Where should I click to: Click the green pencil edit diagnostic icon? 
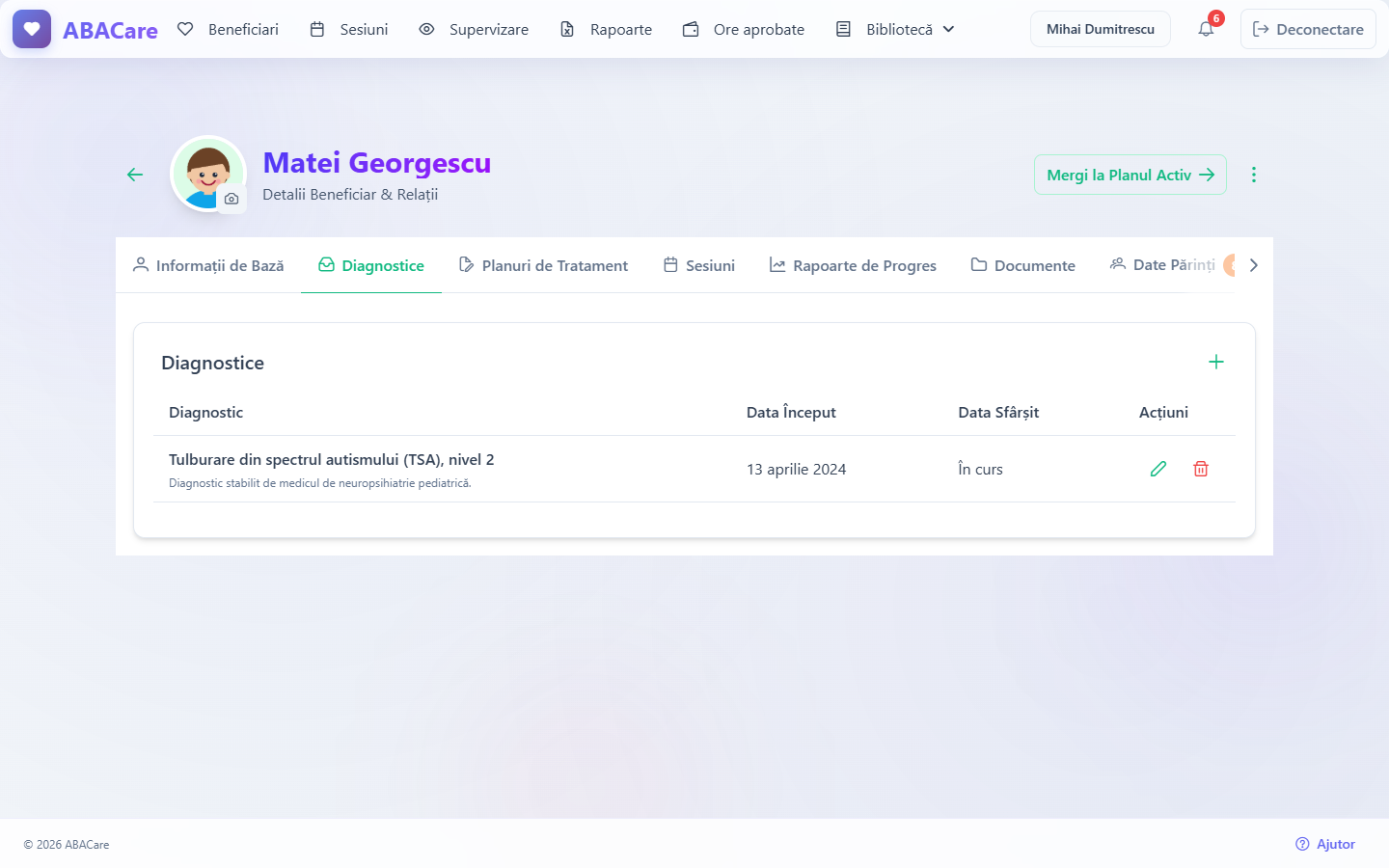(x=1158, y=469)
